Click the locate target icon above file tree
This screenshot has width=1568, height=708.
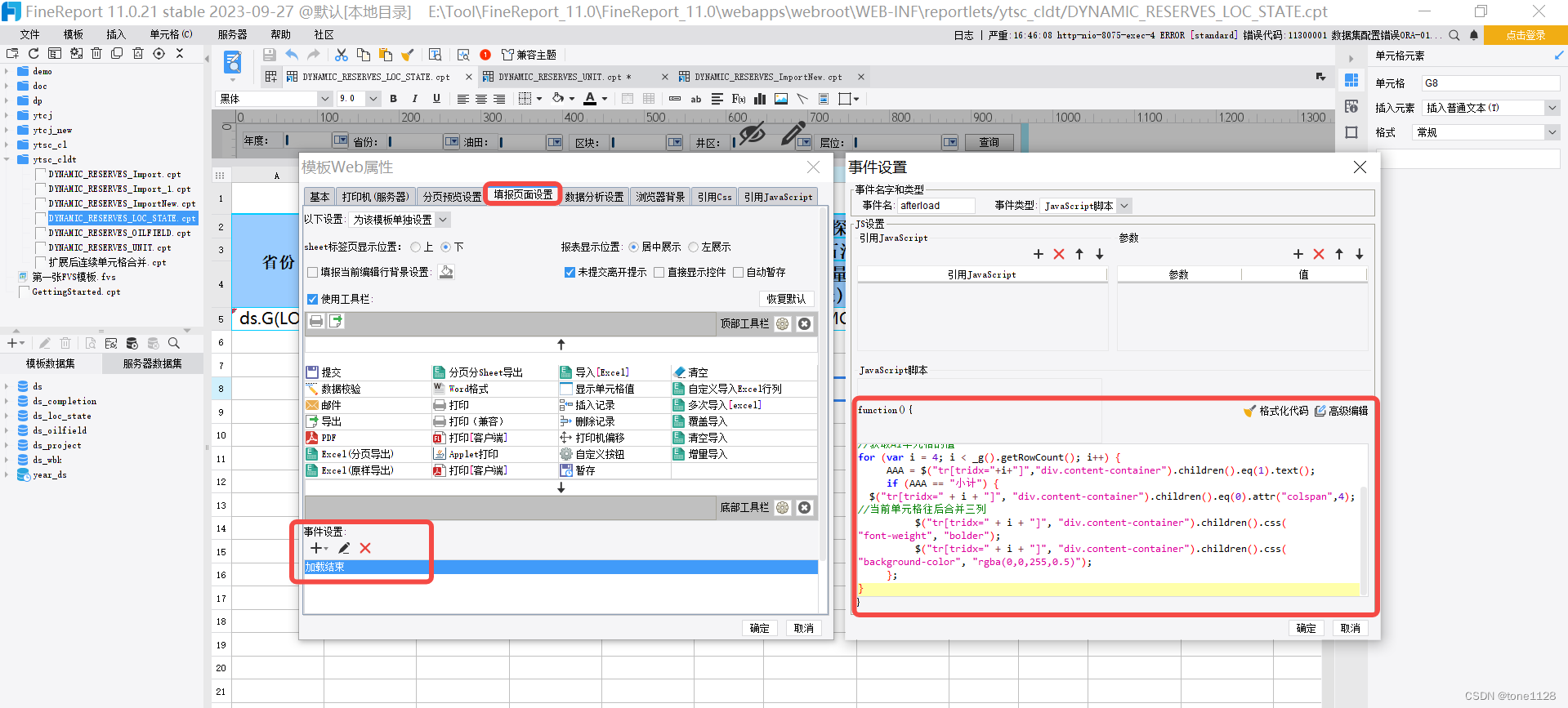coord(159,53)
